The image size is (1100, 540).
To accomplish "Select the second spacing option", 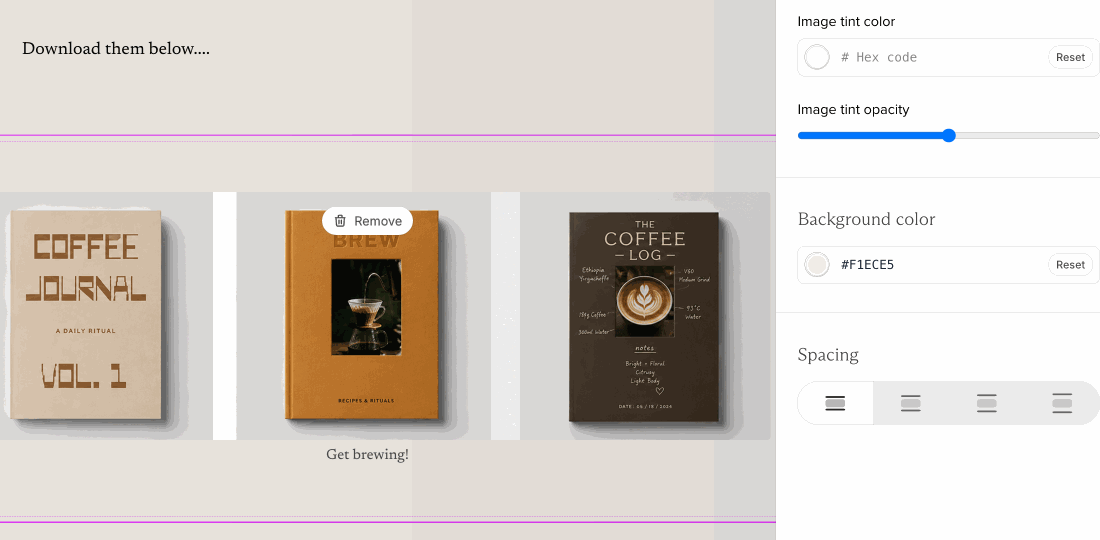I will pyautogui.click(x=911, y=403).
